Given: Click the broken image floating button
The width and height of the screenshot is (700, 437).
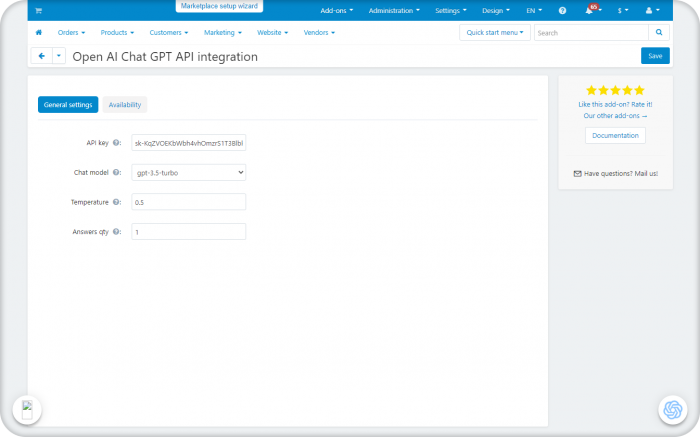Looking at the screenshot, I should (x=27, y=410).
